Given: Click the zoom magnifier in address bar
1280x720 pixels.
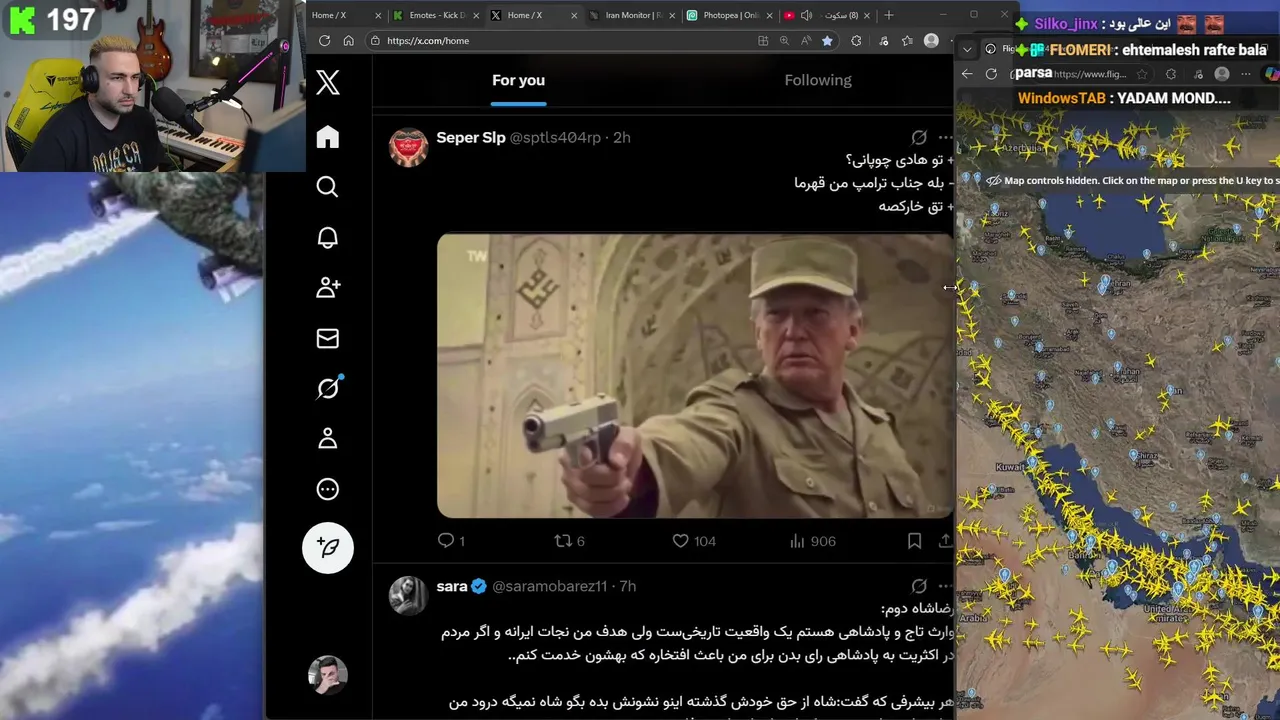Looking at the screenshot, I should [x=784, y=41].
